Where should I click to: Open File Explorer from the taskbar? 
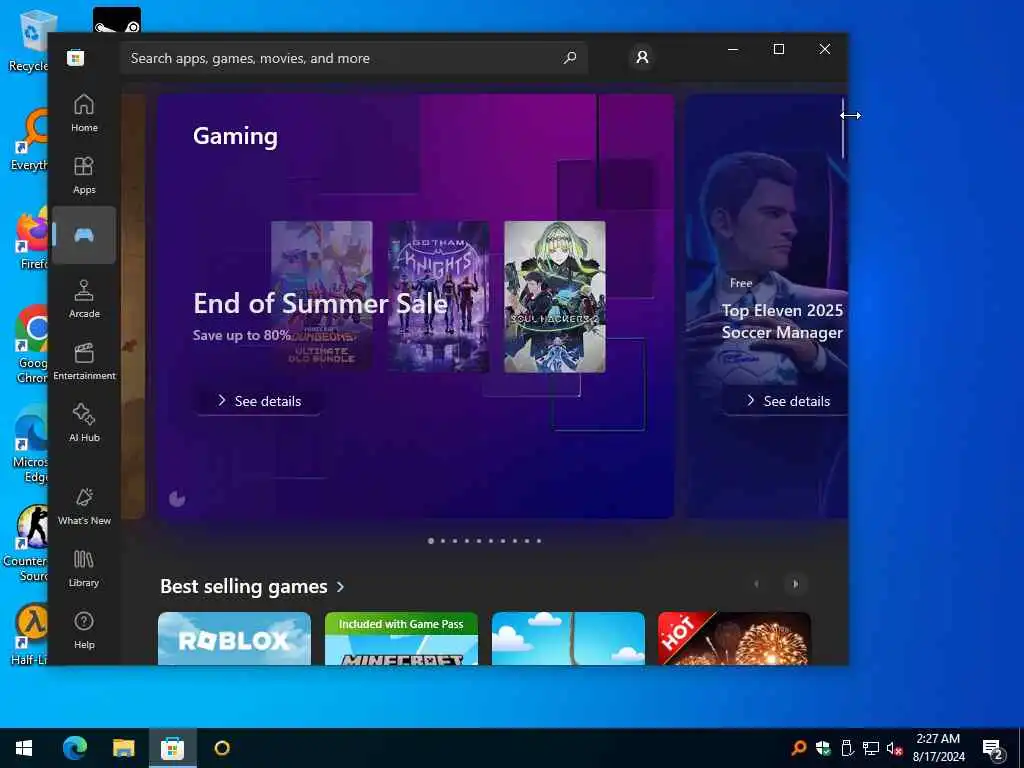tap(123, 748)
